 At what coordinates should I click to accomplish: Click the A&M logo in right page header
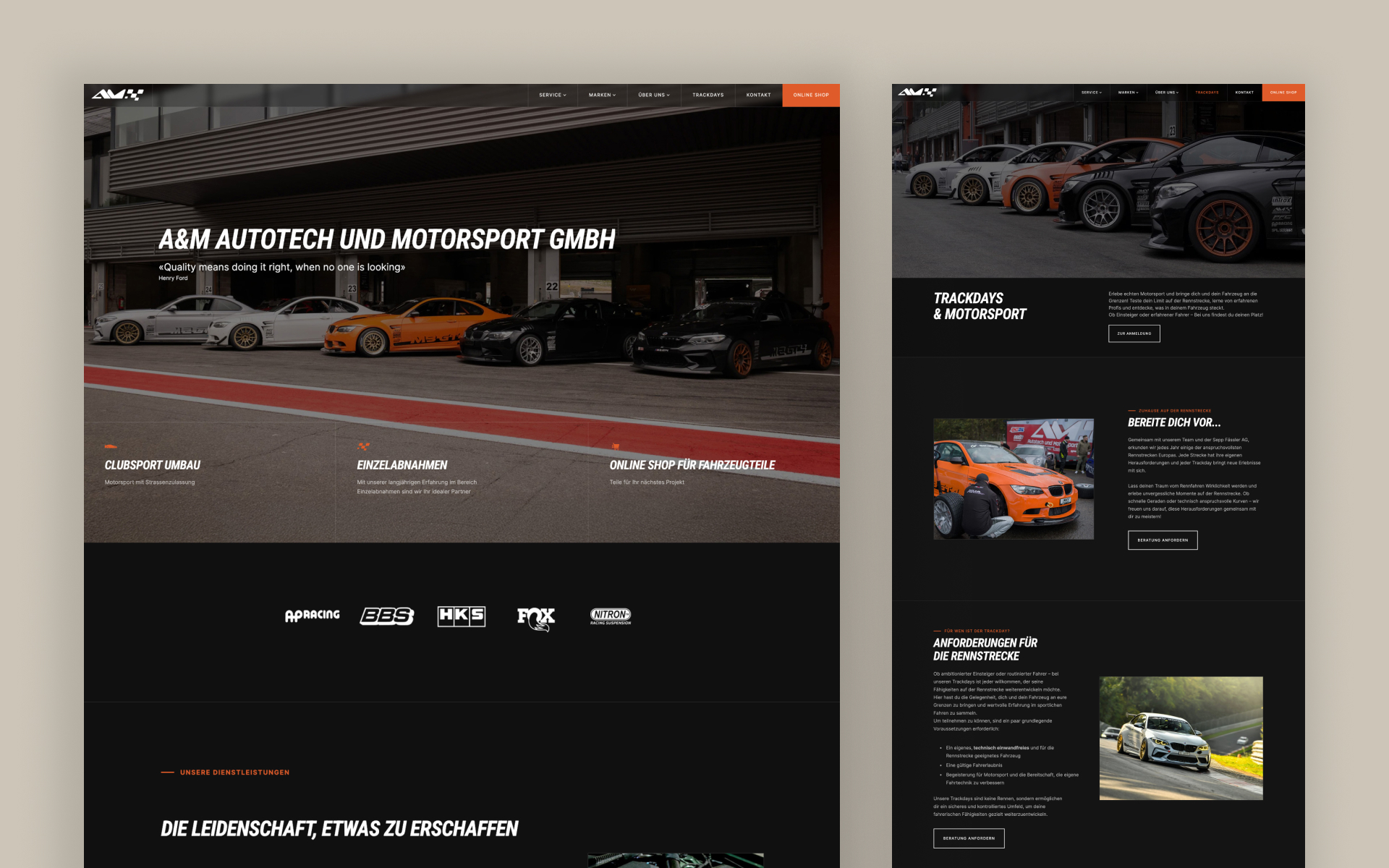coord(917,93)
